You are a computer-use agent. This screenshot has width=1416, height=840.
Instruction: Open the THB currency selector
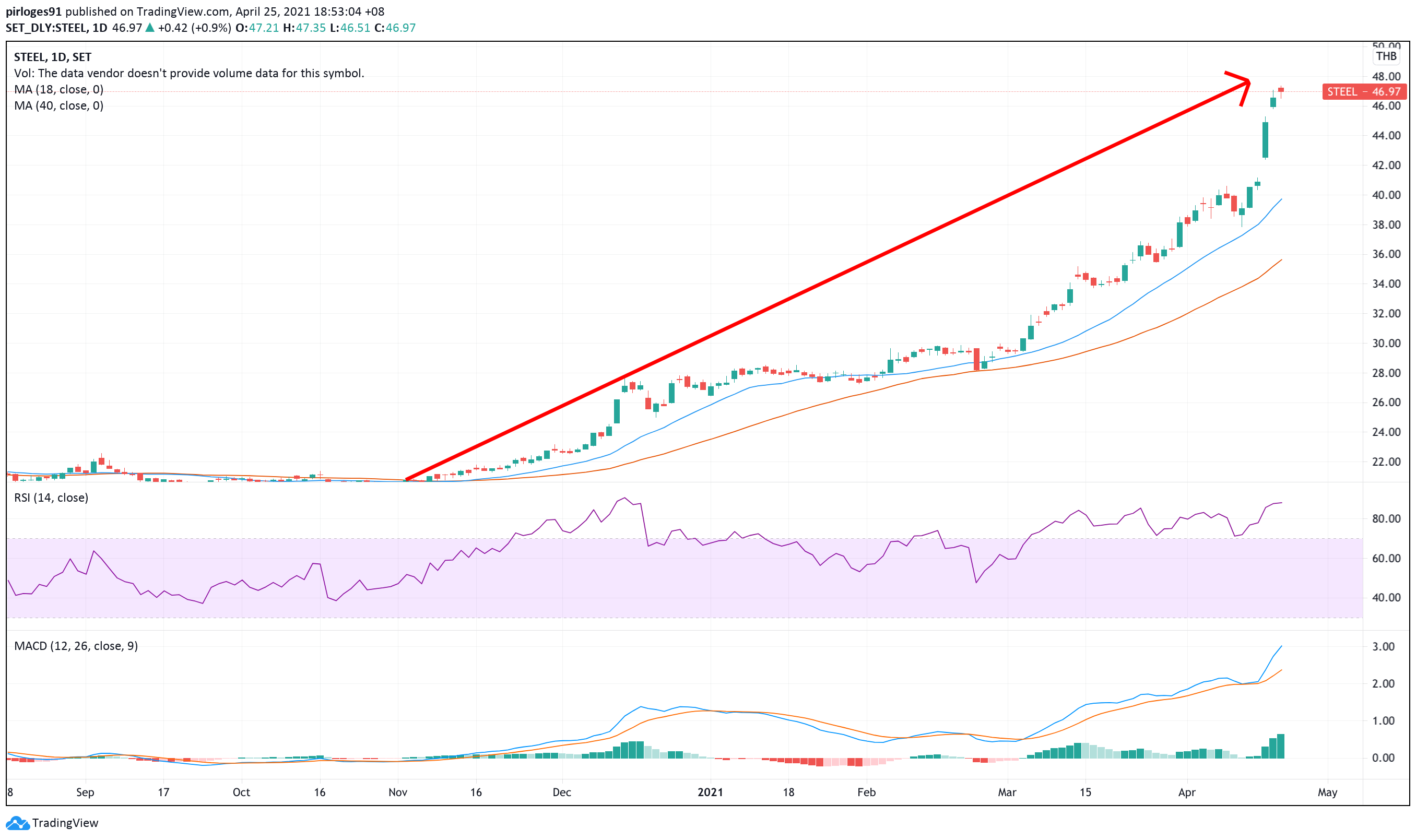coord(1386,56)
